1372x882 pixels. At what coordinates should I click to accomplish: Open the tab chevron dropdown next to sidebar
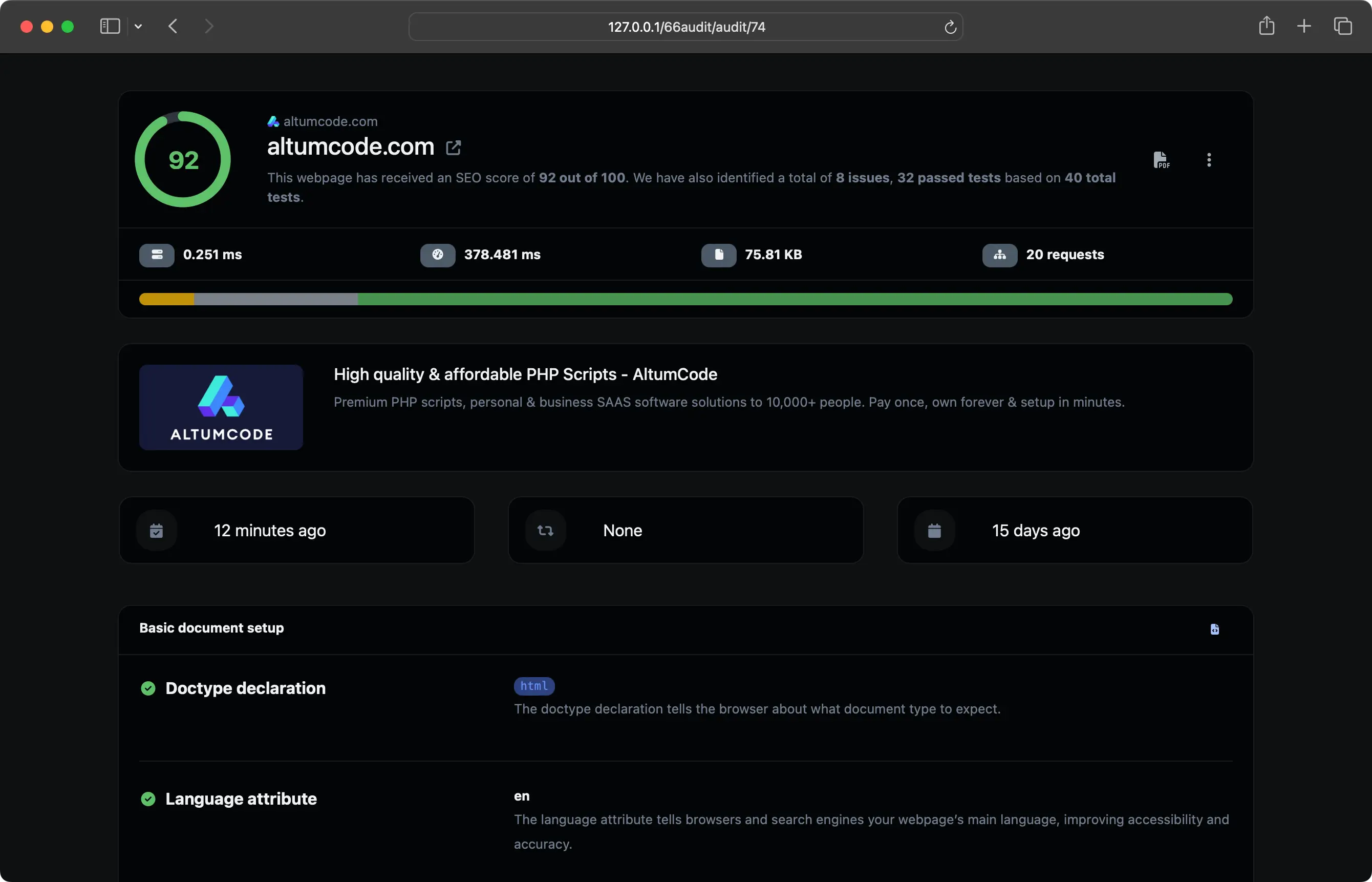(138, 26)
